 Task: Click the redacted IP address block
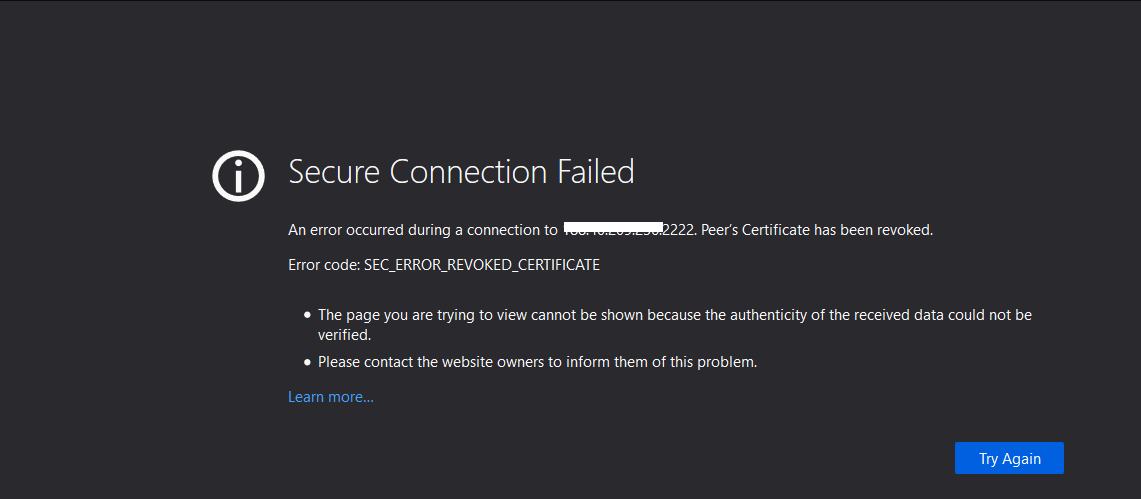tap(613, 229)
